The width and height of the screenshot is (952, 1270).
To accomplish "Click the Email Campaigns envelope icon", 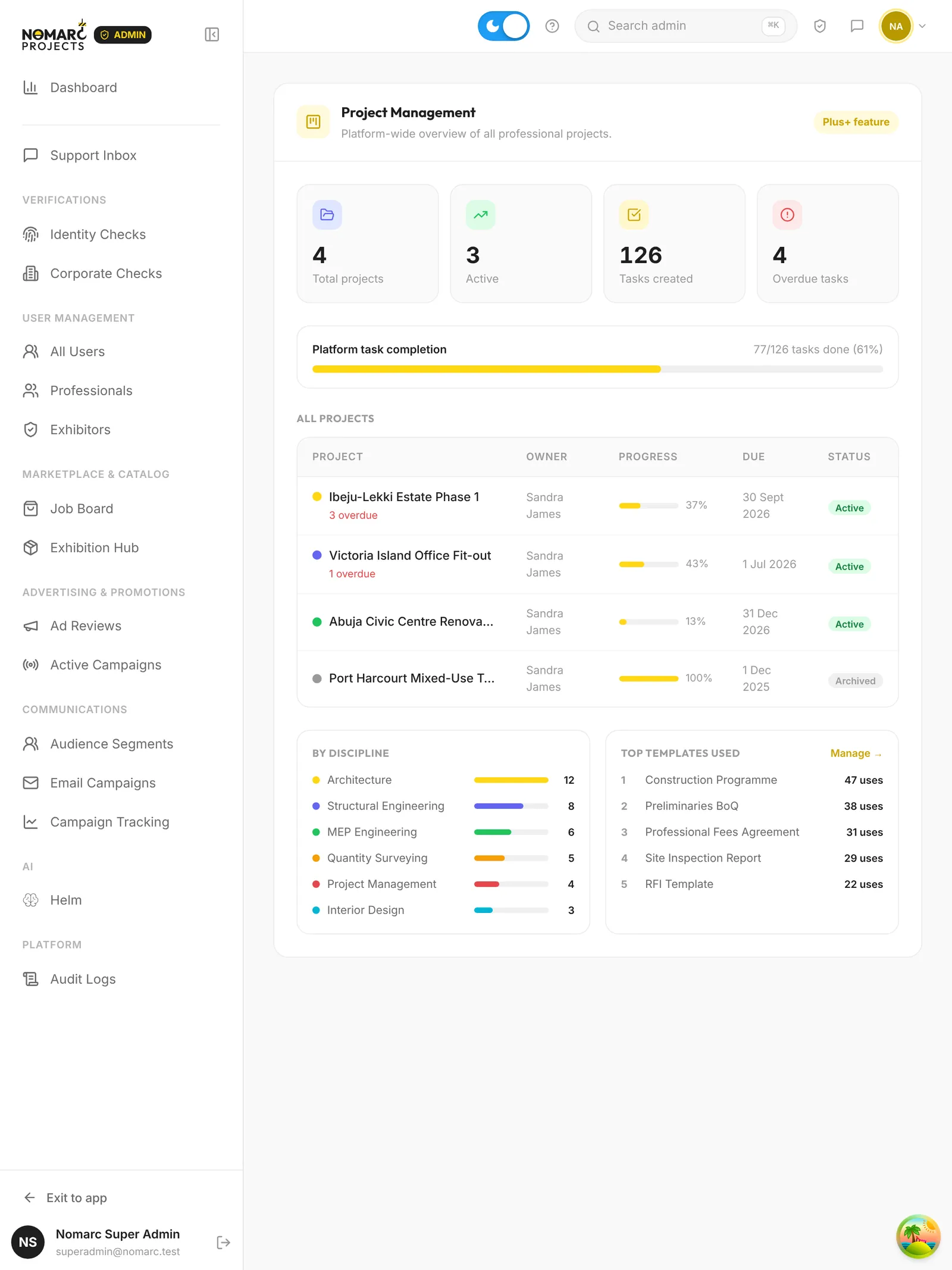I will coord(31,783).
